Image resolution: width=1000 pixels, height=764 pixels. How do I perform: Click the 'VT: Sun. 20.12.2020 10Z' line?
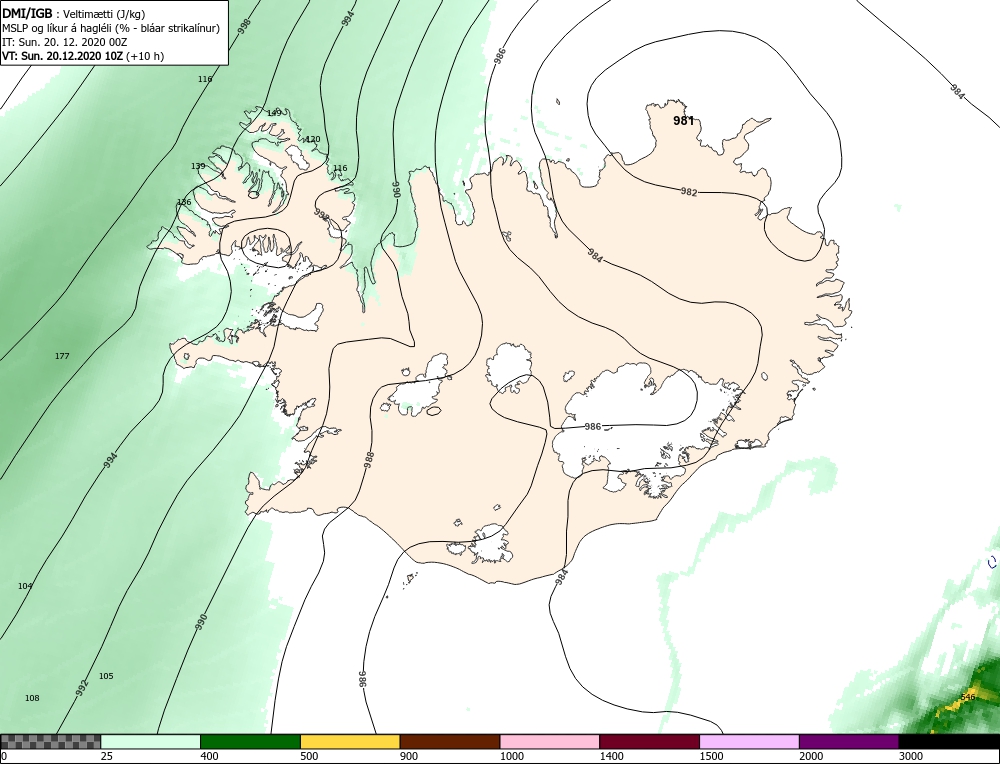click(83, 55)
